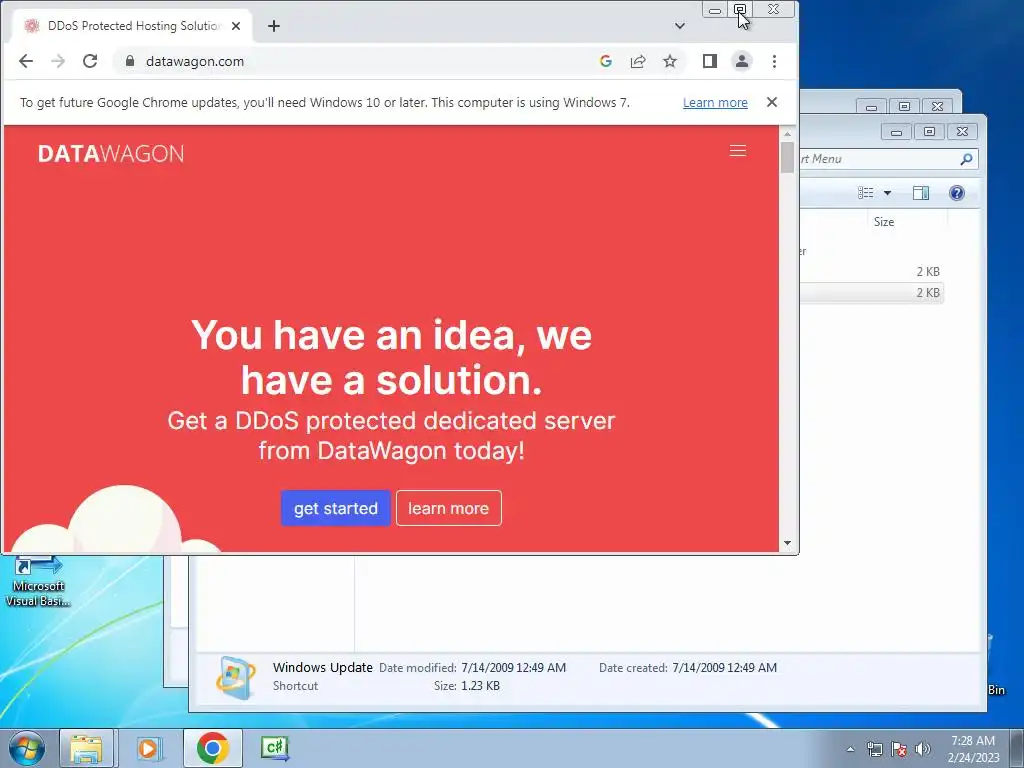The width and height of the screenshot is (1024, 768).
Task: Click Date created value in details pane
Action: pos(724,667)
